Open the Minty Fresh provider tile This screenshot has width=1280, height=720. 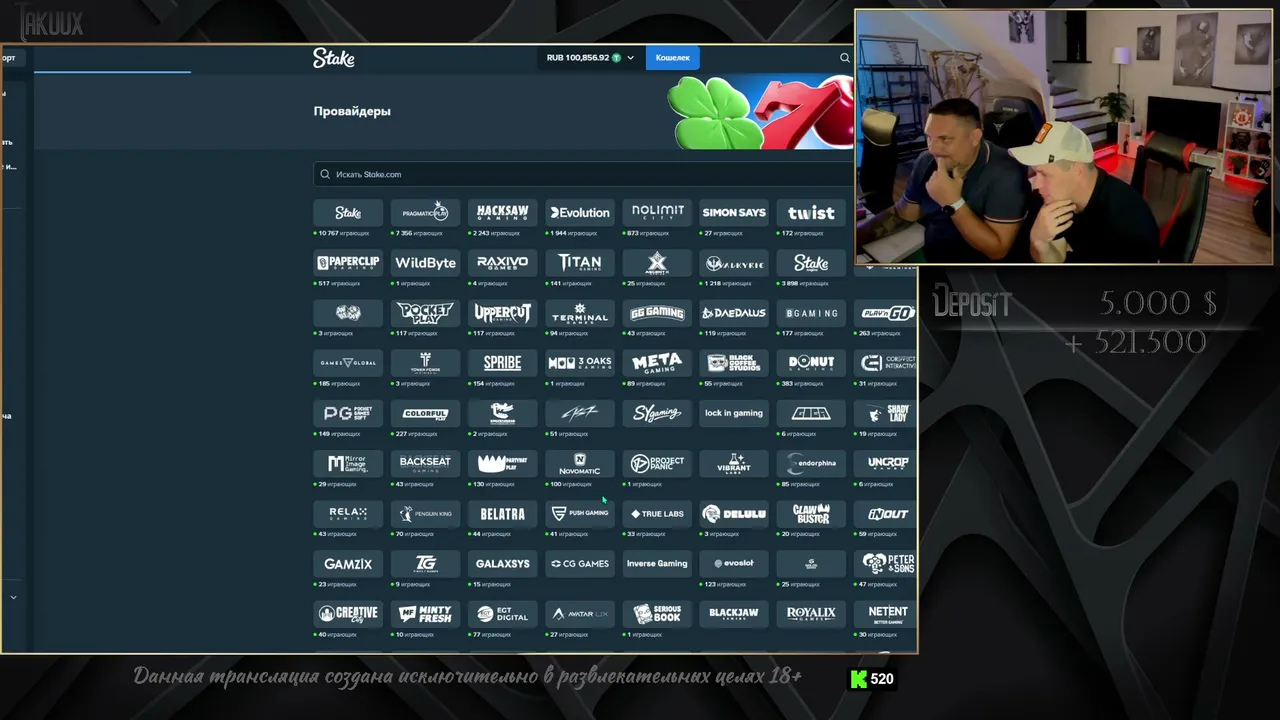(425, 613)
